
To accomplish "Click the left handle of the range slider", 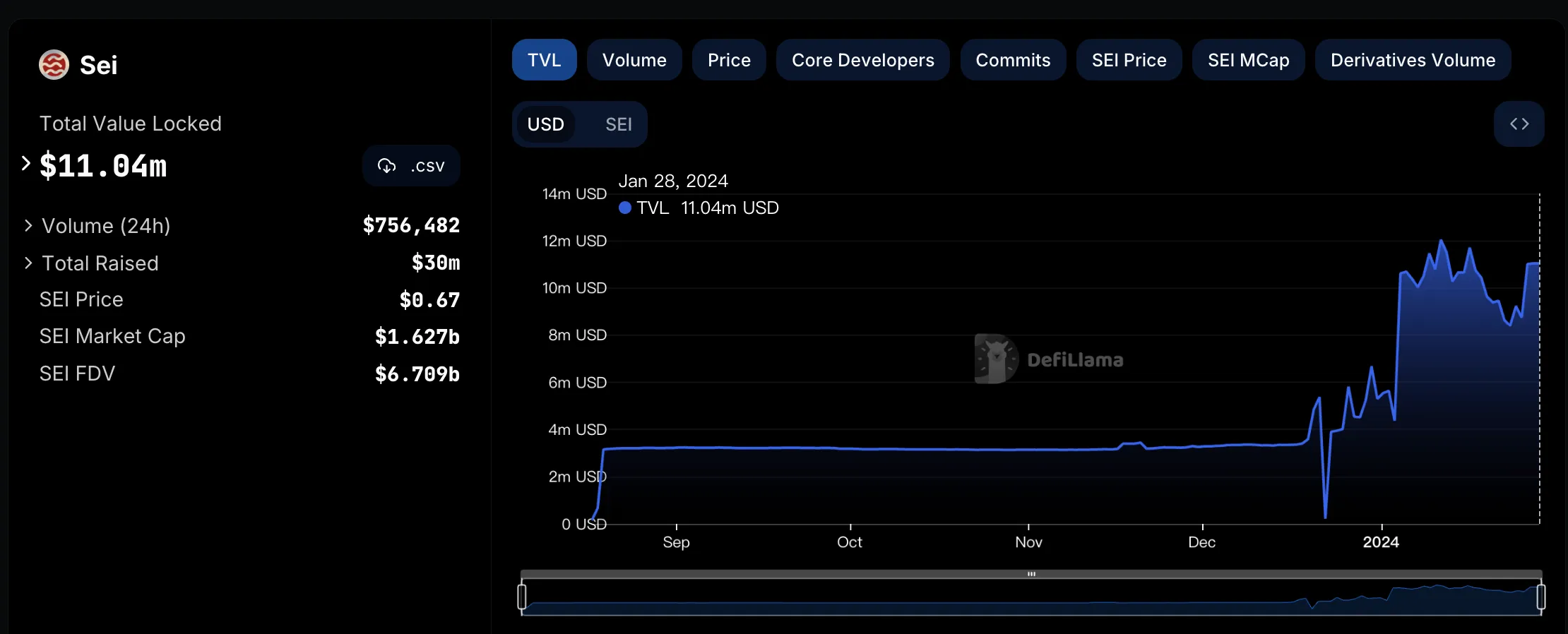I will point(522,597).
